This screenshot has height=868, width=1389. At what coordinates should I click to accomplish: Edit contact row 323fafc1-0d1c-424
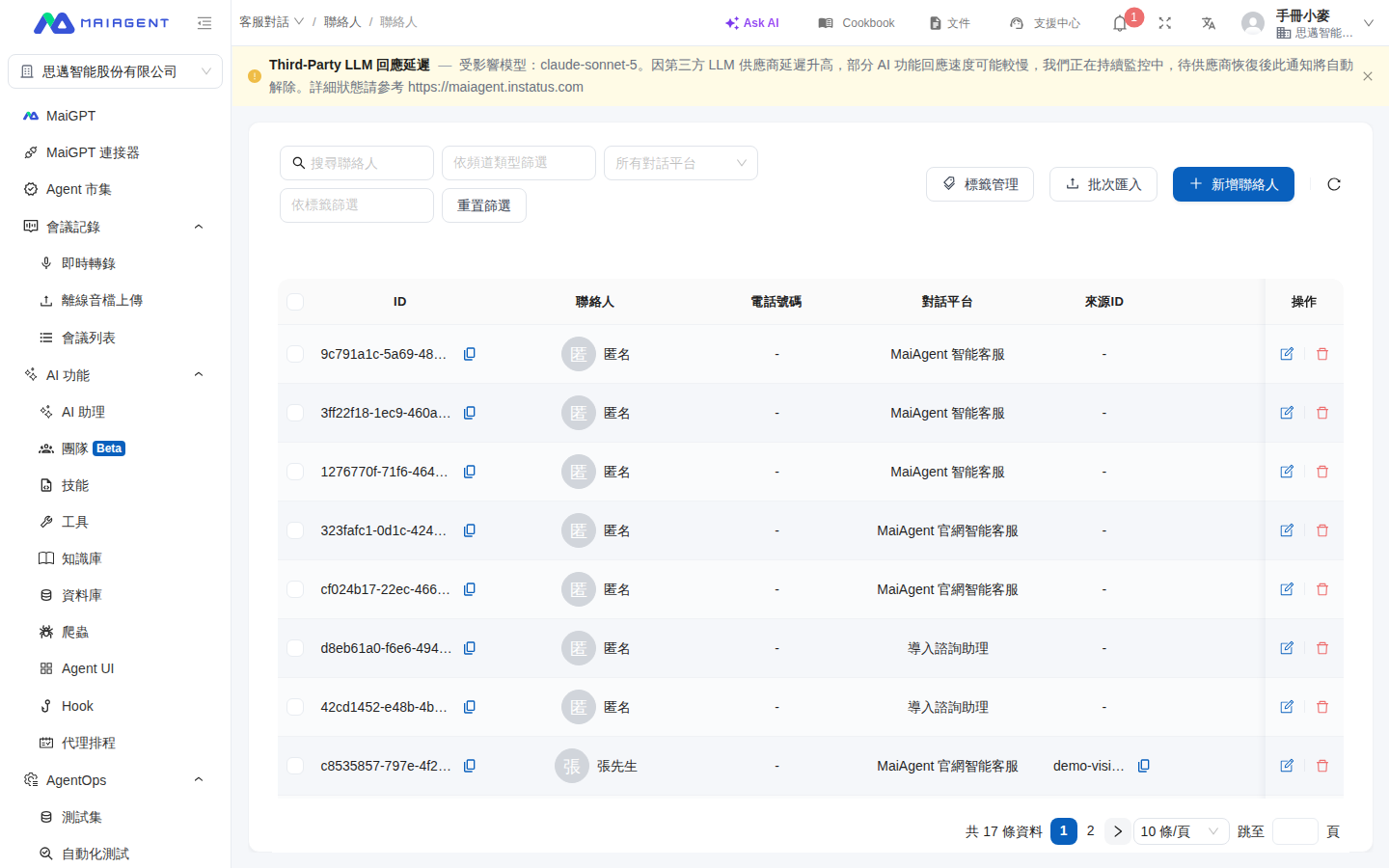tap(1287, 530)
